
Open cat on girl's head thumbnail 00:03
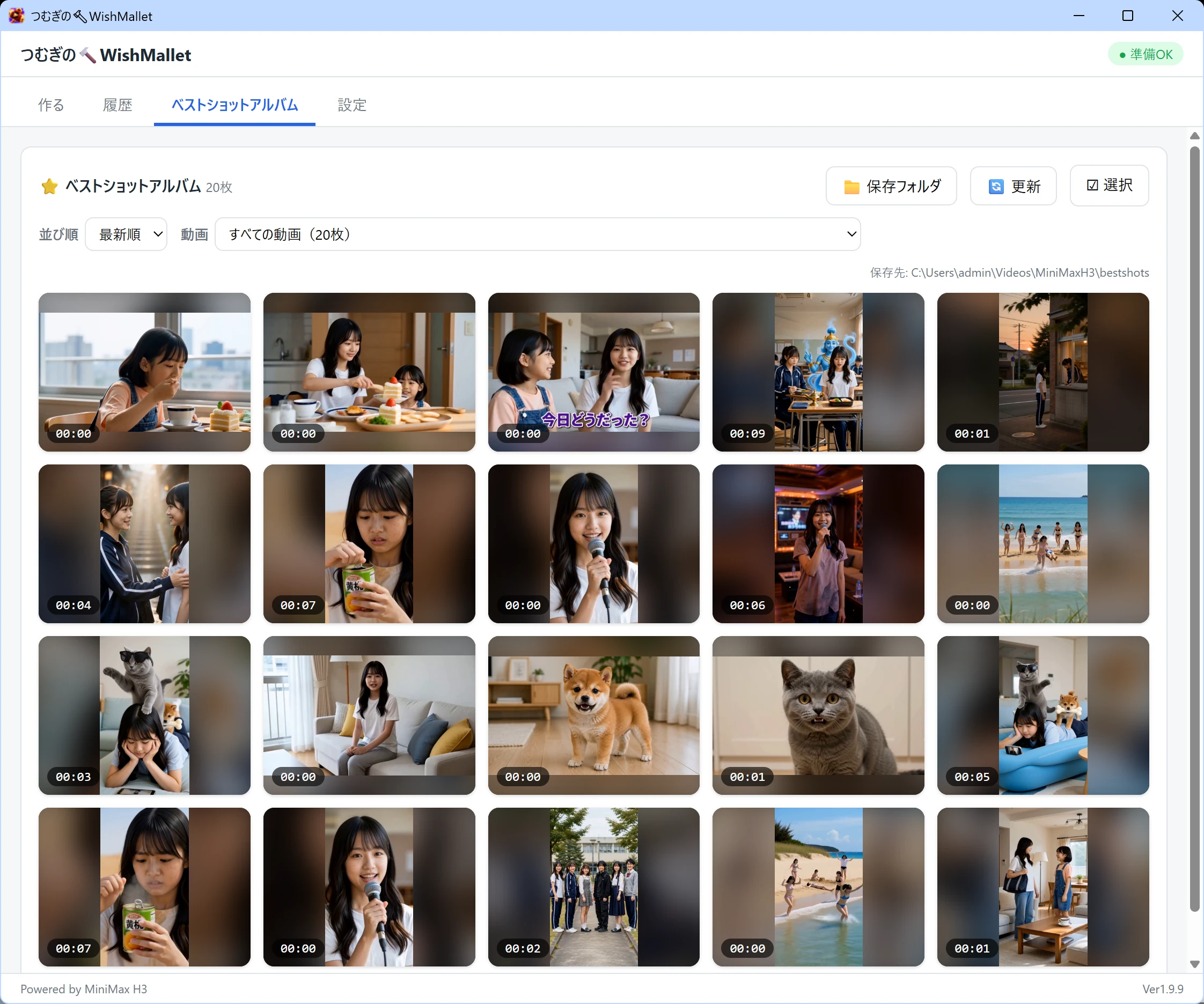pos(144,715)
